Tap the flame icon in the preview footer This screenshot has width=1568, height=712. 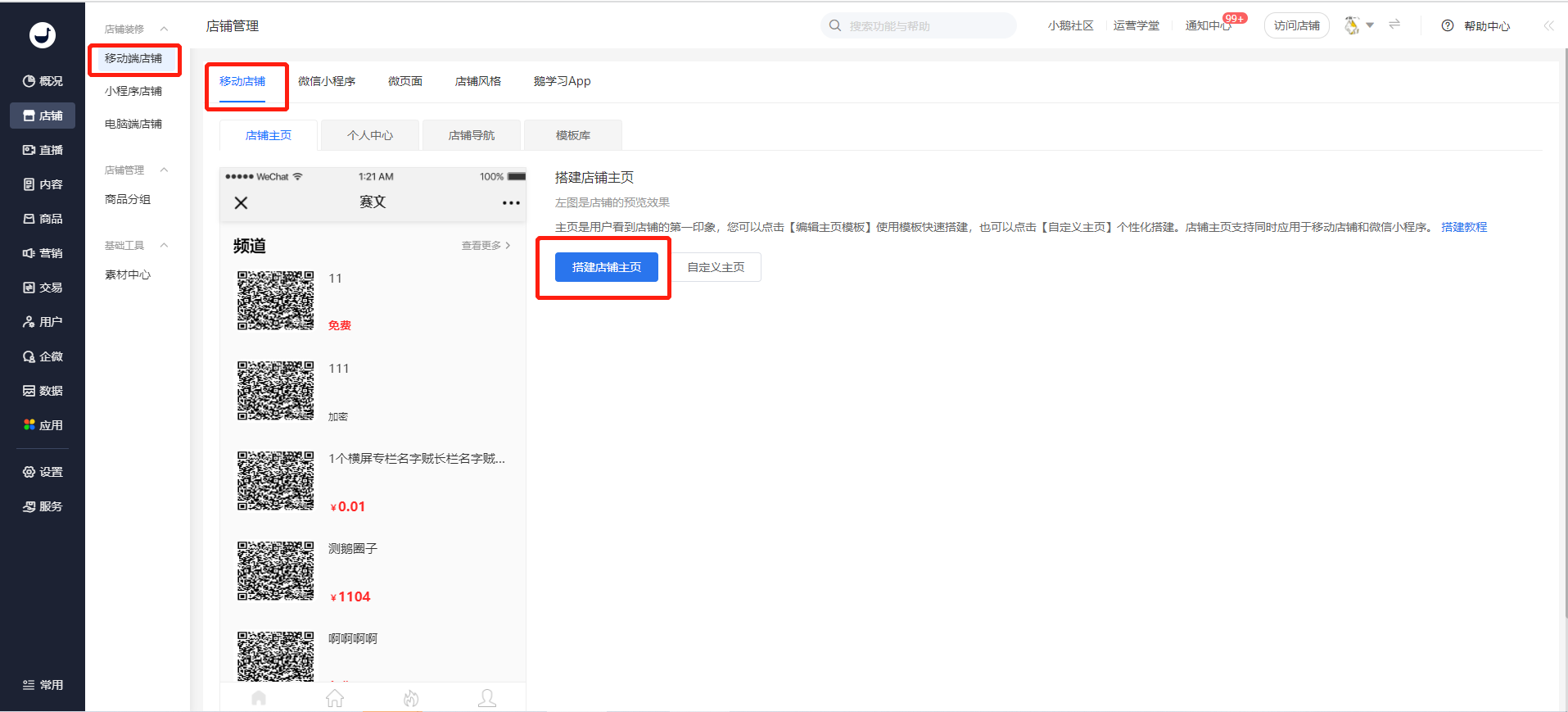411,698
